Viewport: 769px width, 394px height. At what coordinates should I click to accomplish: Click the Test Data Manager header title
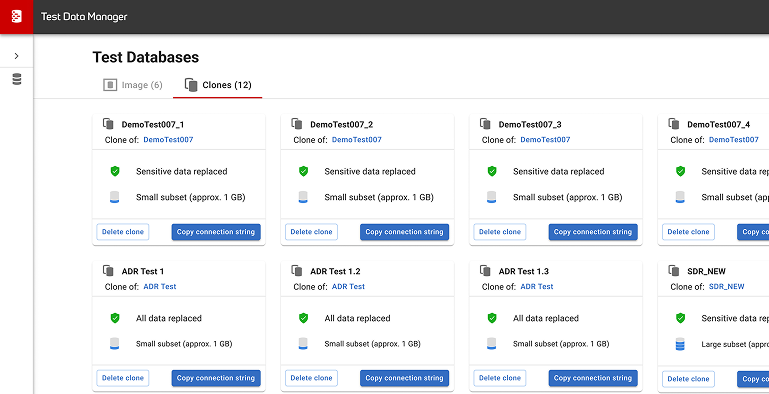[x=84, y=17]
